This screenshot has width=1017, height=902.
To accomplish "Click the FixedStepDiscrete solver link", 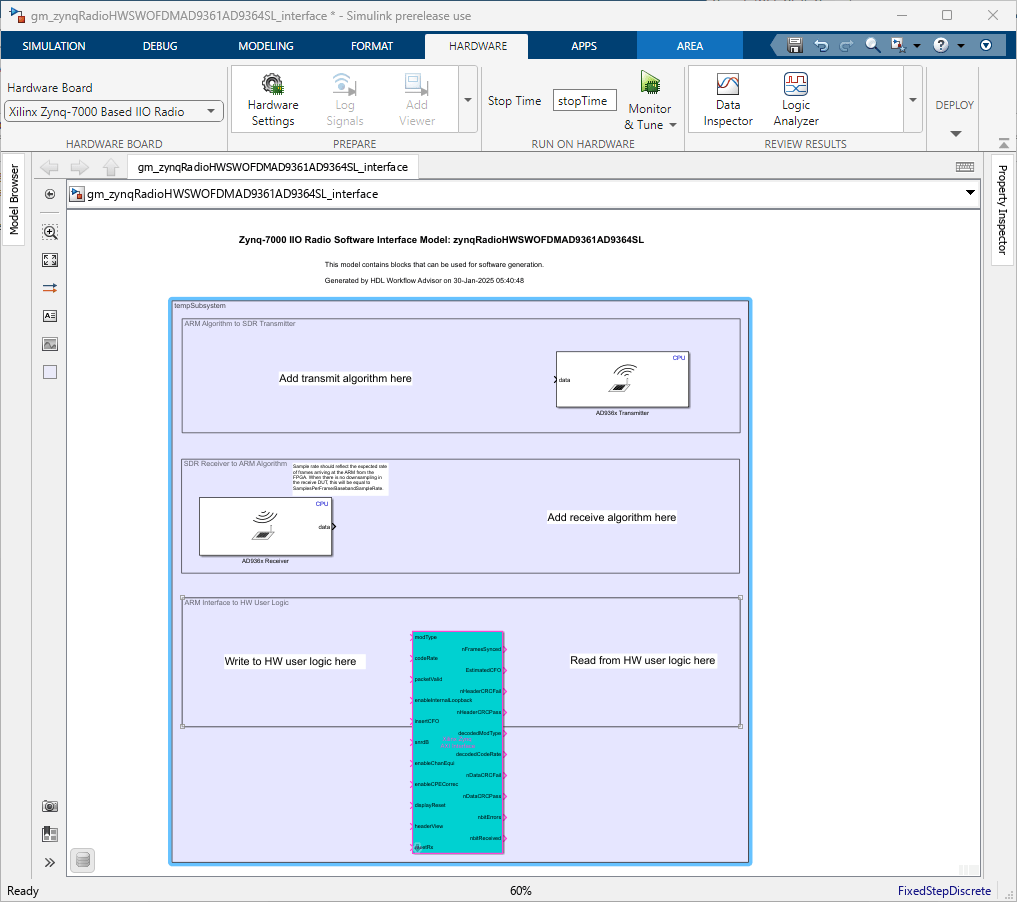I will point(944,891).
